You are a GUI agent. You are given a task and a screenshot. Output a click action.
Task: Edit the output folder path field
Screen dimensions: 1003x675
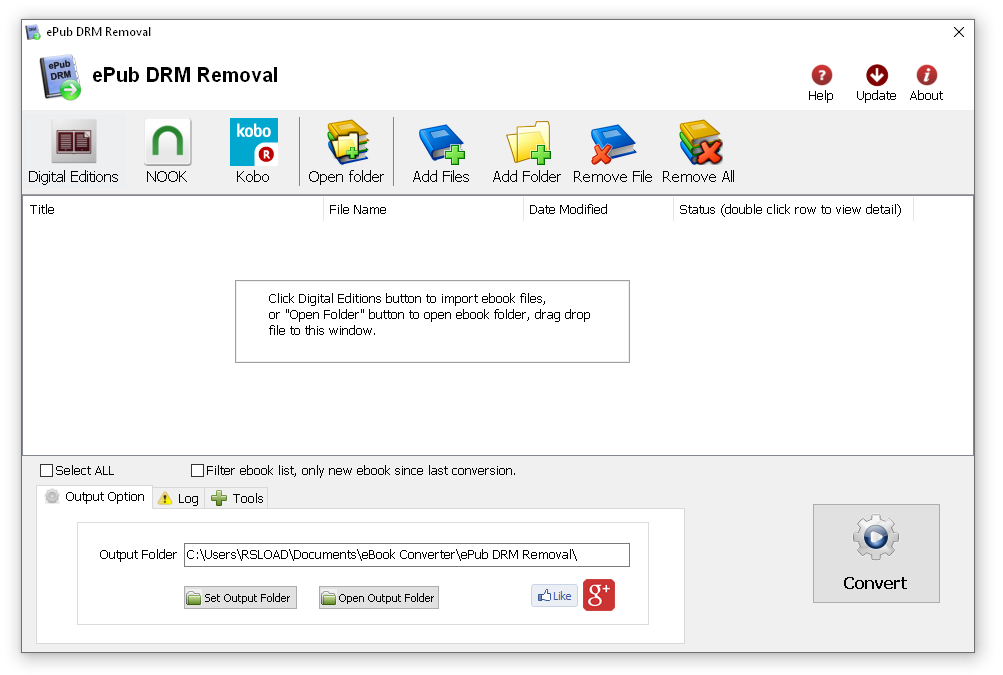click(x=405, y=555)
